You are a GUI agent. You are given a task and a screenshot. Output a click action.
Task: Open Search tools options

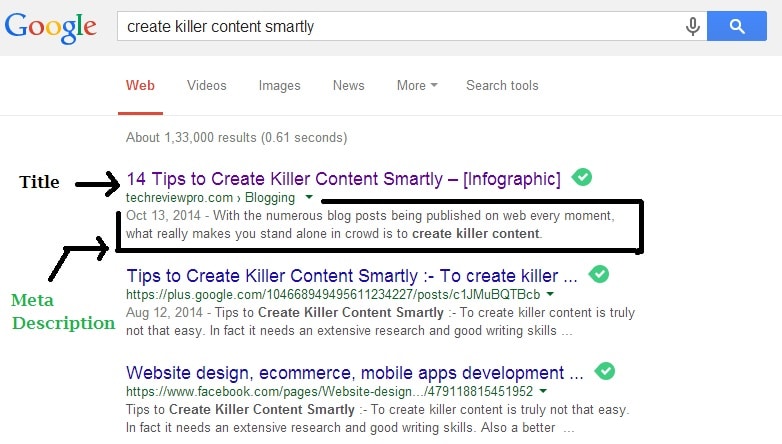pos(502,85)
